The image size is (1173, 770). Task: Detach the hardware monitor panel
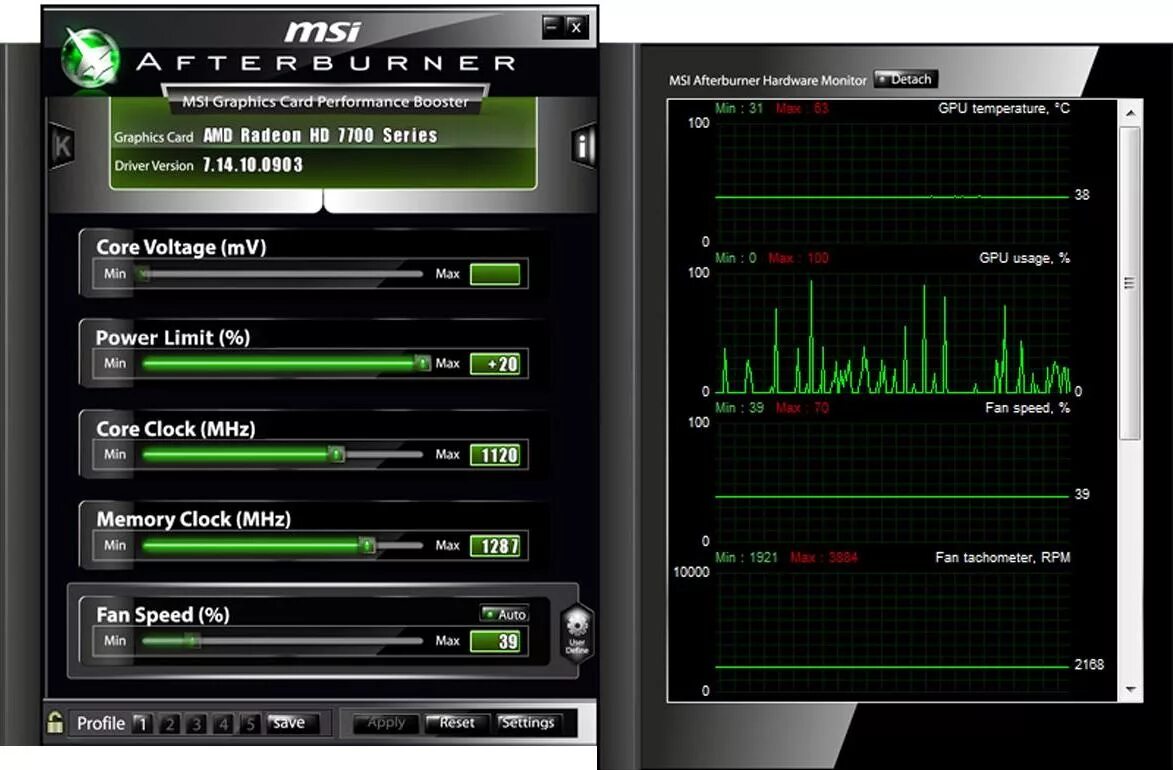pyautogui.click(x=905, y=79)
